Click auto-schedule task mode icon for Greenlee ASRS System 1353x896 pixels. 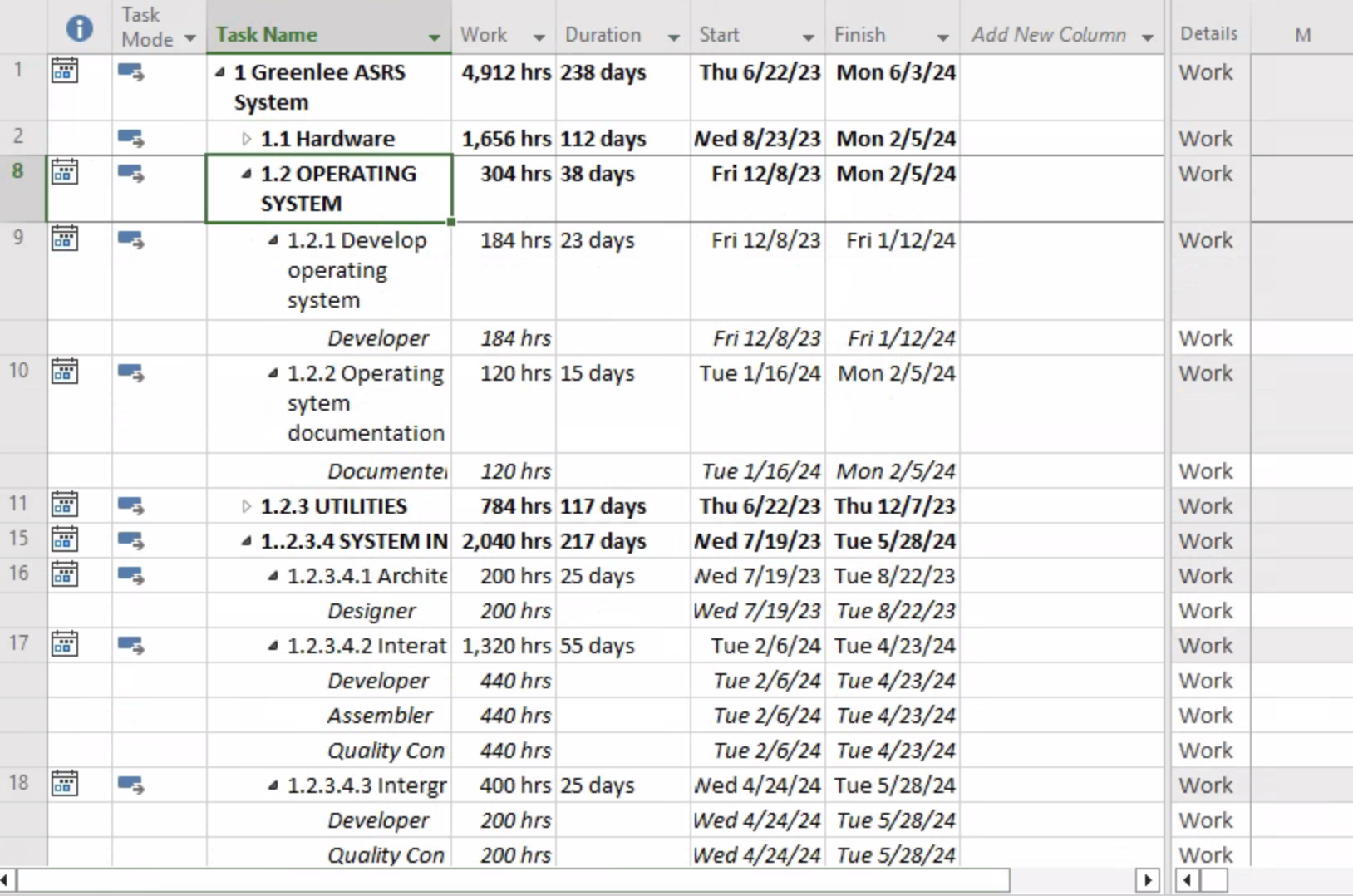130,73
